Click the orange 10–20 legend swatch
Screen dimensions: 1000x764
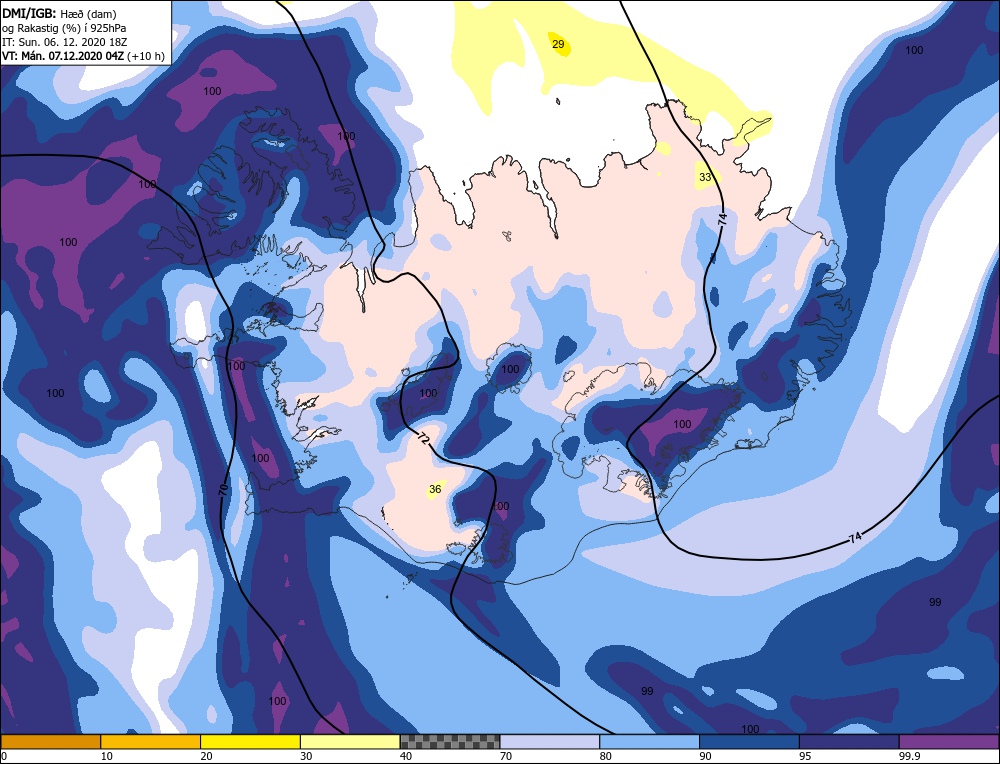click(151, 742)
